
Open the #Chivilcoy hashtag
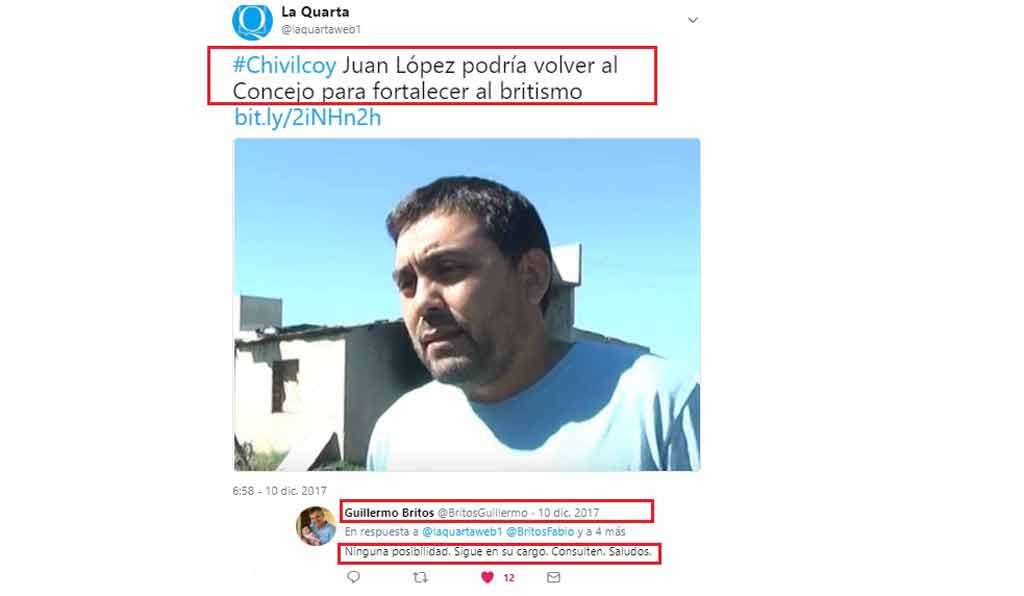click(284, 65)
